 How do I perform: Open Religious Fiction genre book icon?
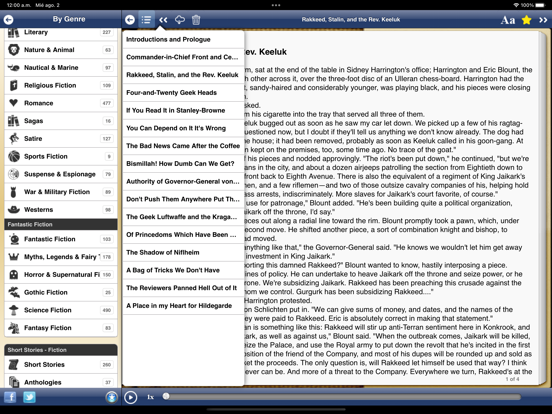pos(14,85)
